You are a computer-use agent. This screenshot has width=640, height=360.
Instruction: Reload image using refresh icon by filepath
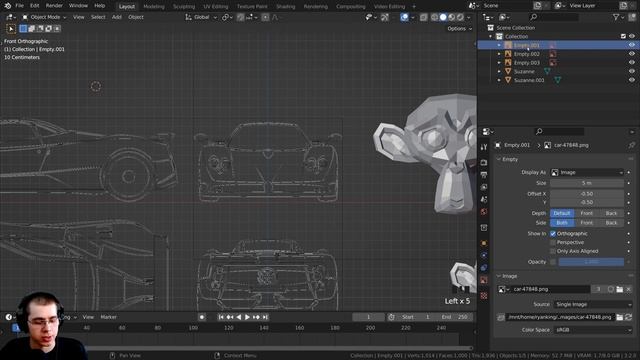pyautogui.click(x=629, y=317)
